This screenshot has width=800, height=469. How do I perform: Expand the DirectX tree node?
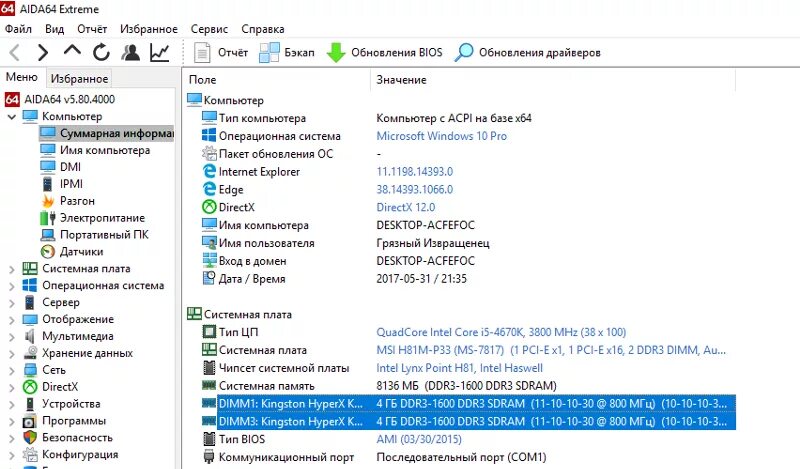[x=12, y=387]
